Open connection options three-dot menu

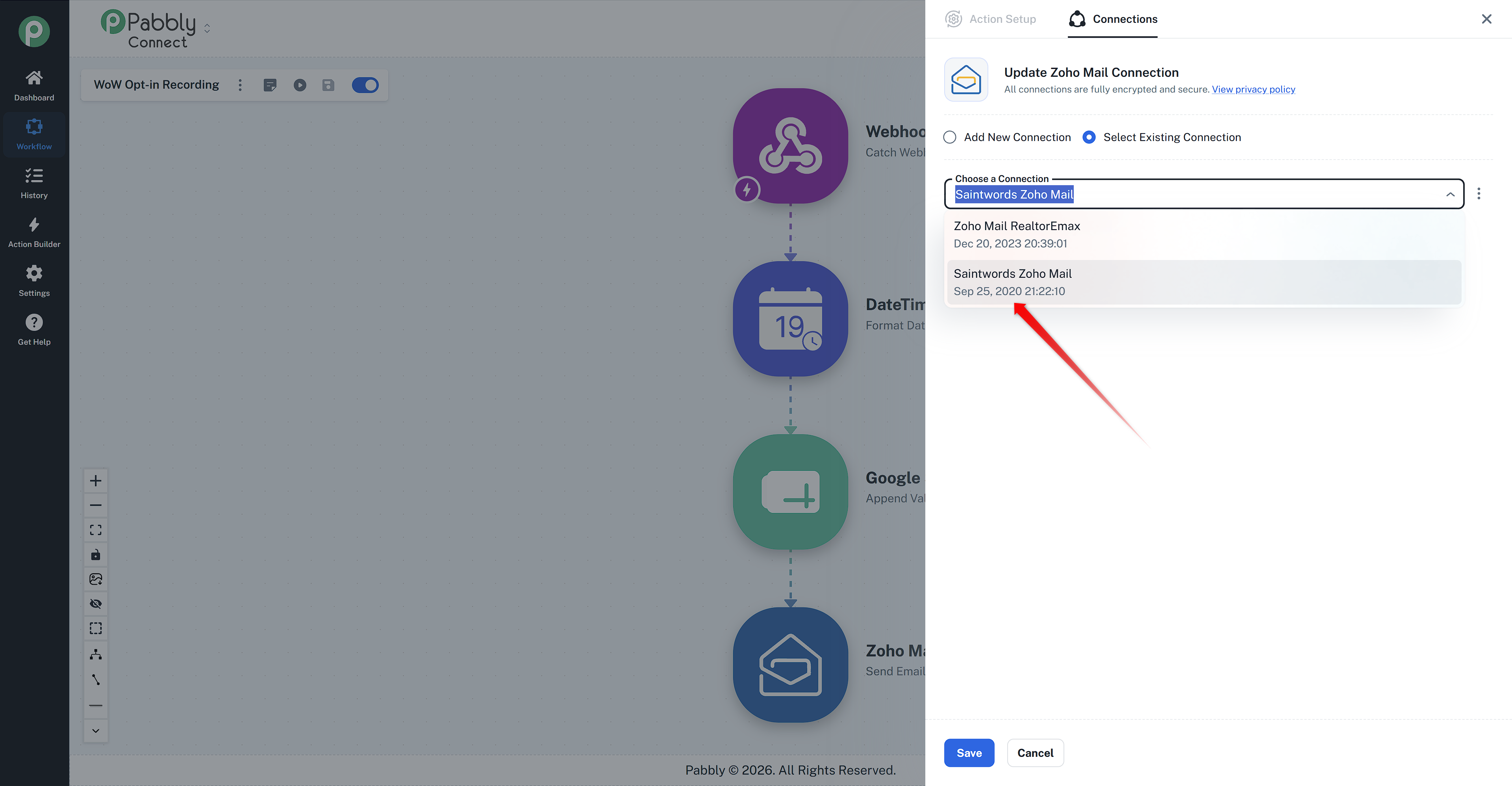1479,194
